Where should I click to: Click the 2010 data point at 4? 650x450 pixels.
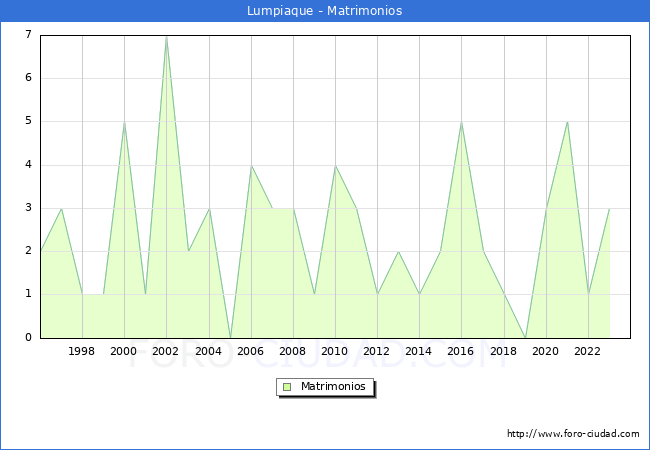(335, 166)
